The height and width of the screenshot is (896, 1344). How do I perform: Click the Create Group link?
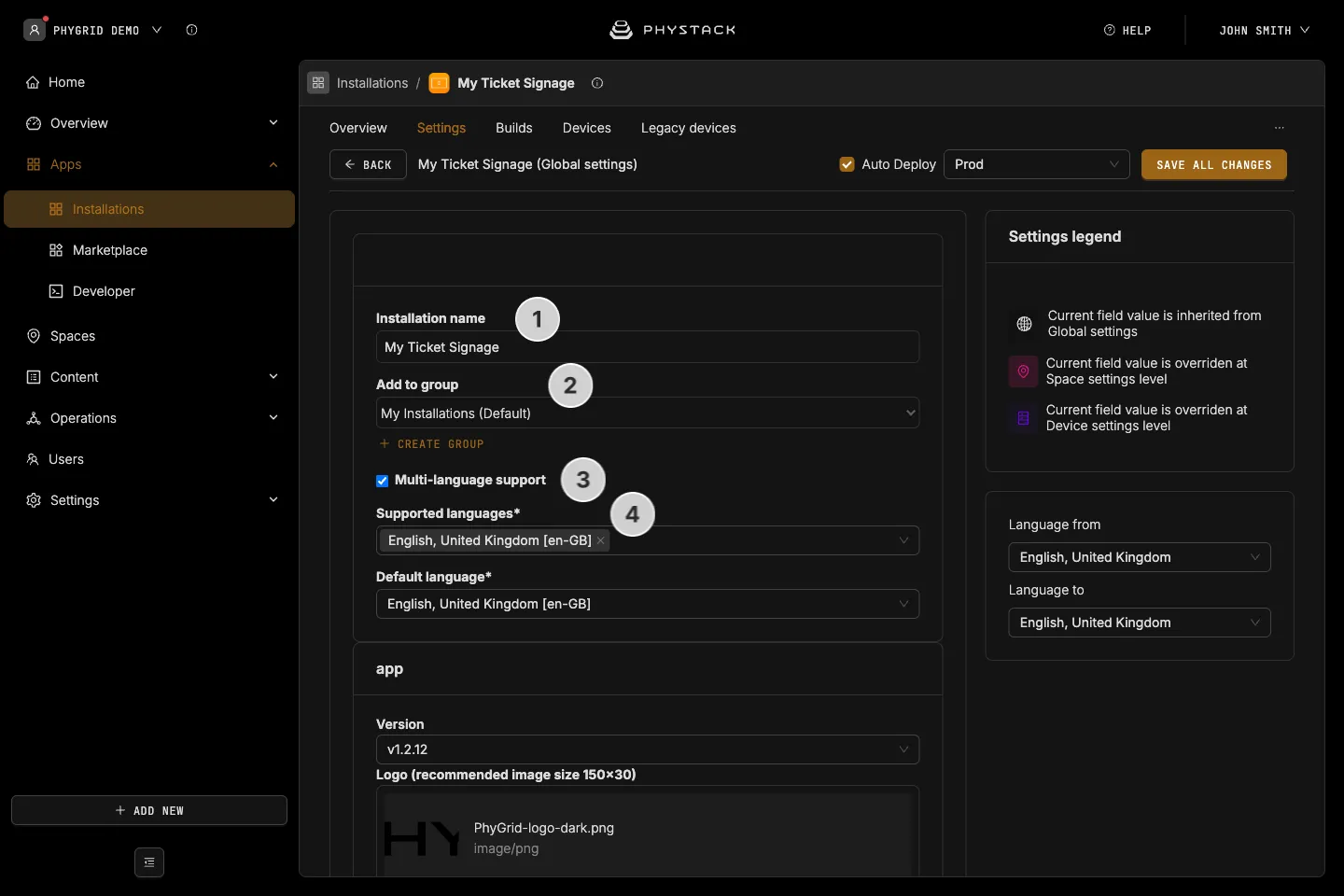click(432, 444)
